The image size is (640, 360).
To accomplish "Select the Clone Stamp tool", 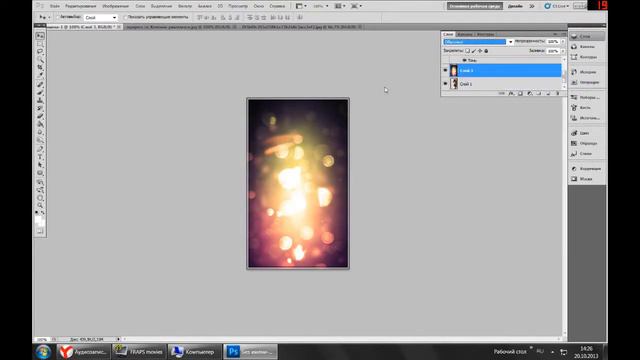I will pos(40,100).
